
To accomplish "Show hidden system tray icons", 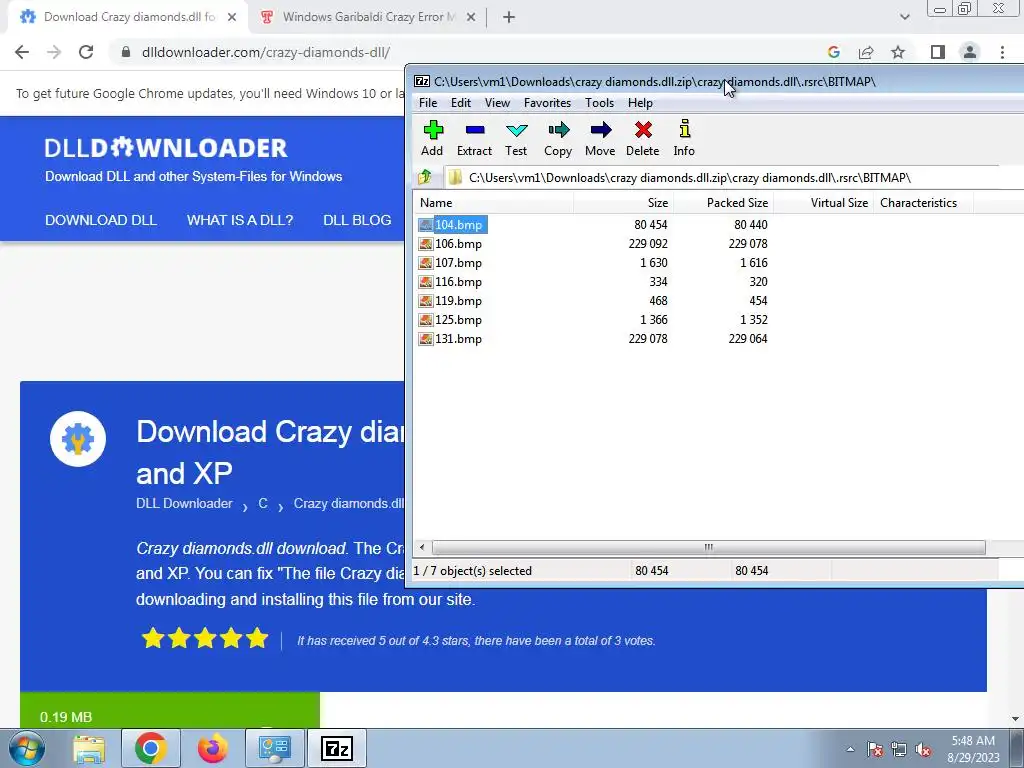I will pyautogui.click(x=850, y=749).
